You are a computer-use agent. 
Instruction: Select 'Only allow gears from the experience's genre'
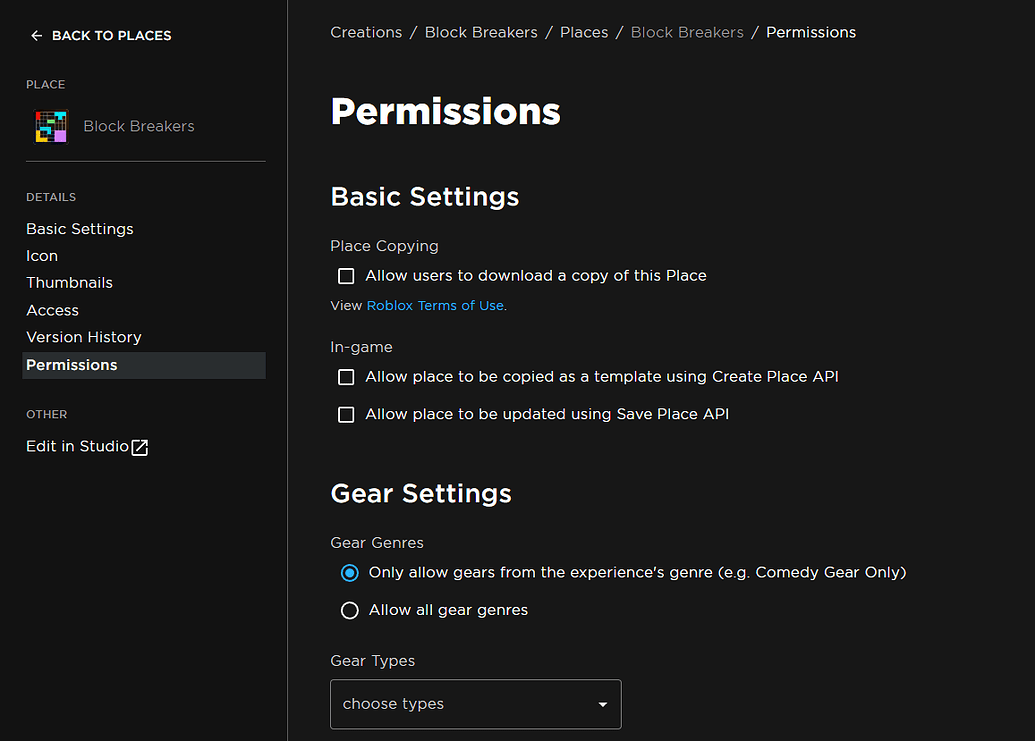350,572
